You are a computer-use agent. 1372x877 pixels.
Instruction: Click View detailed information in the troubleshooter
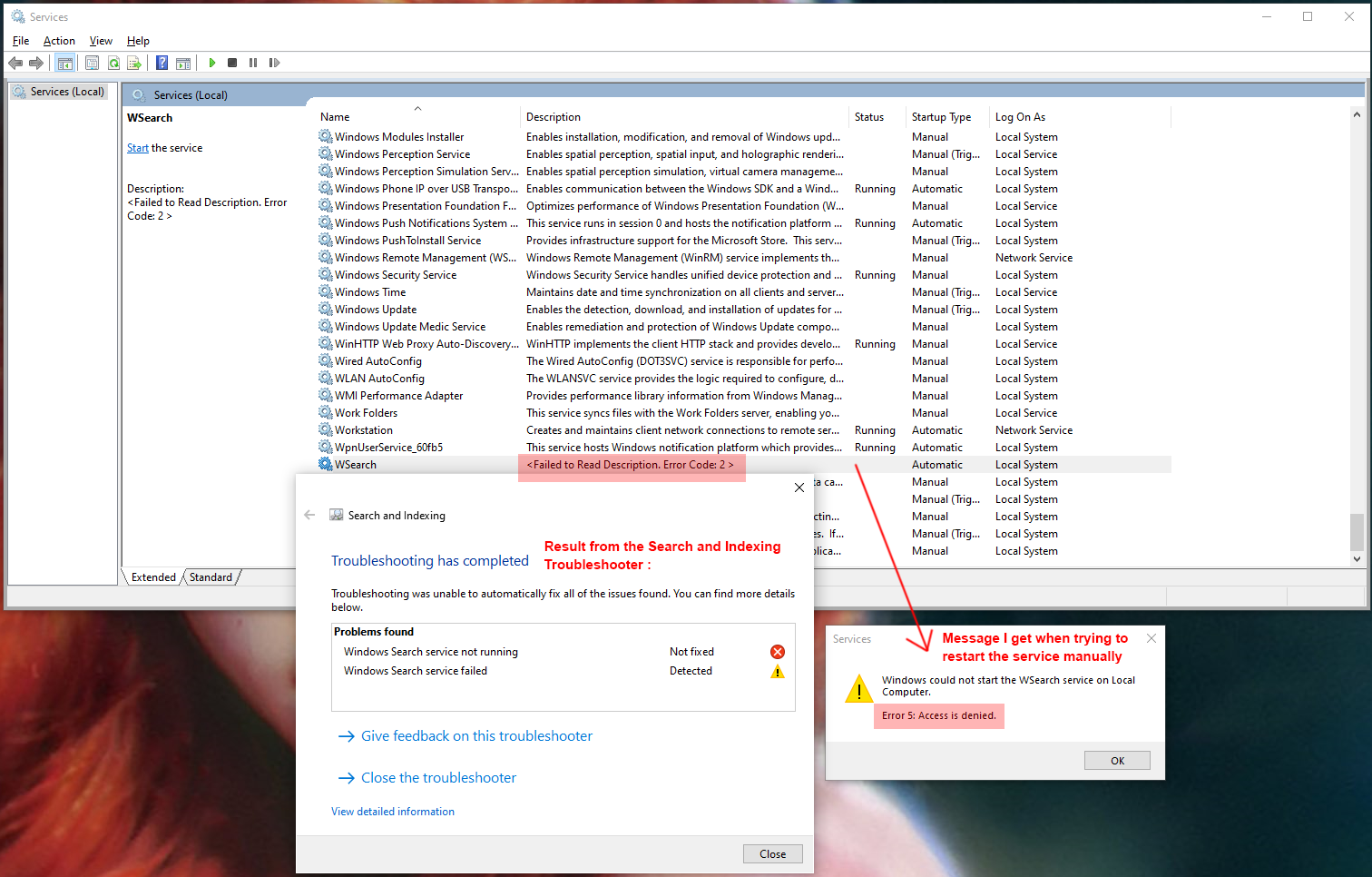tap(393, 811)
